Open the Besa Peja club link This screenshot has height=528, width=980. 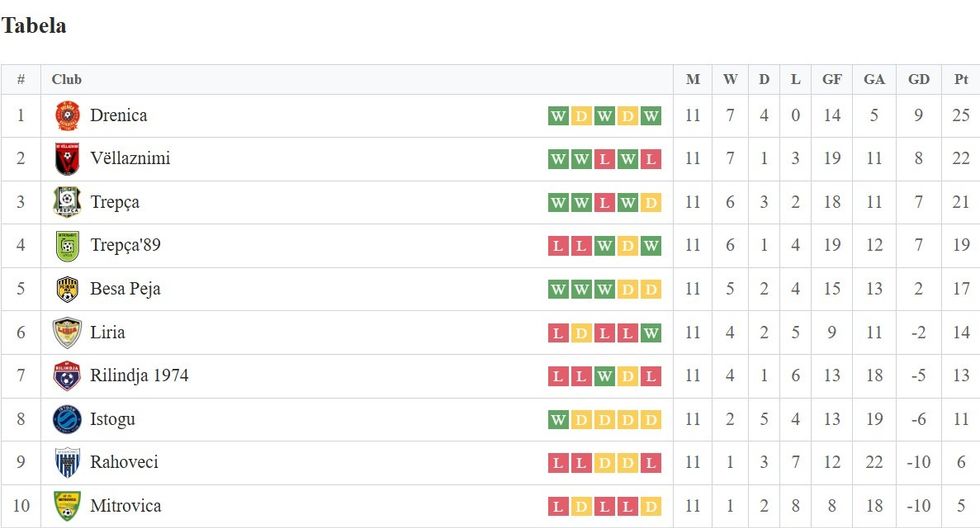click(125, 289)
